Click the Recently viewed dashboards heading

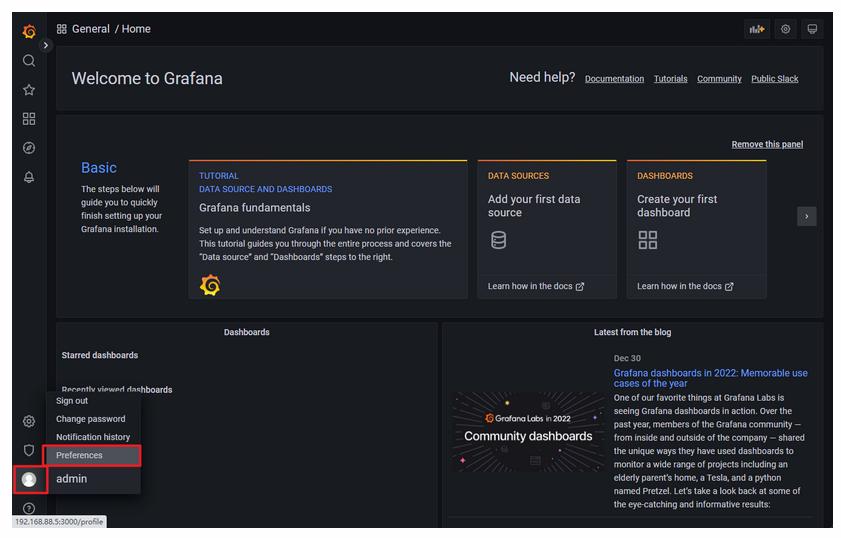point(117,389)
